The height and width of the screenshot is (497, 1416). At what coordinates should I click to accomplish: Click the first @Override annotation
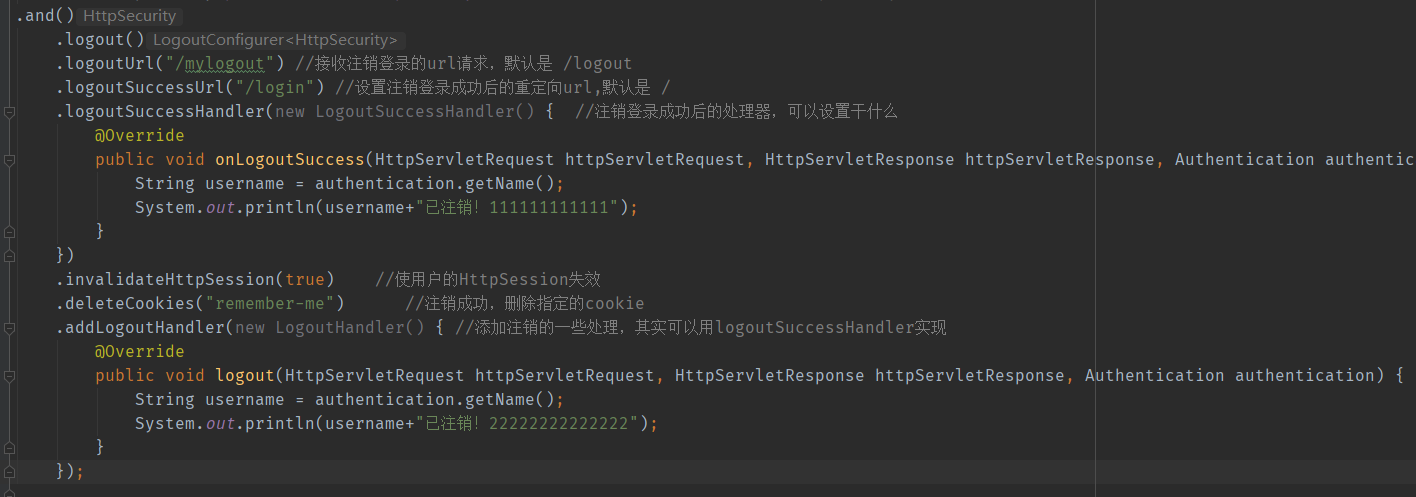[139, 136]
